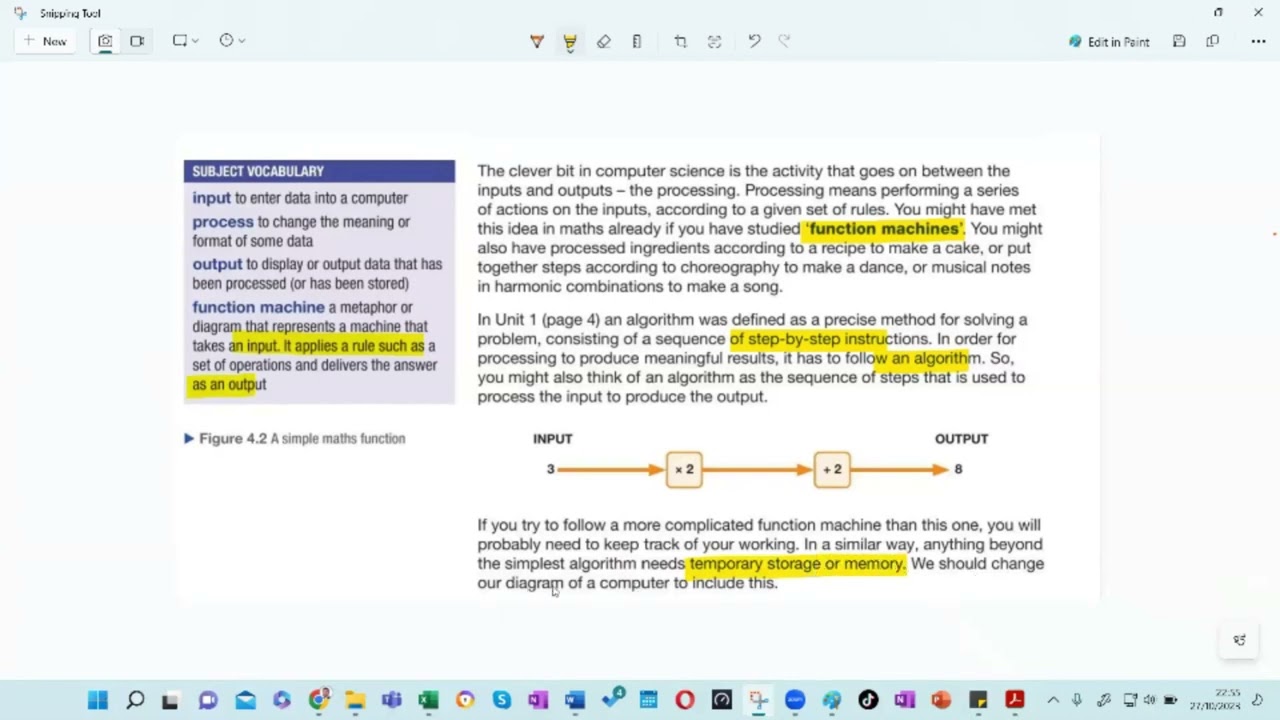Click the 'x 2' function box in diagram
1280x720 pixels.
pyautogui.click(x=684, y=469)
